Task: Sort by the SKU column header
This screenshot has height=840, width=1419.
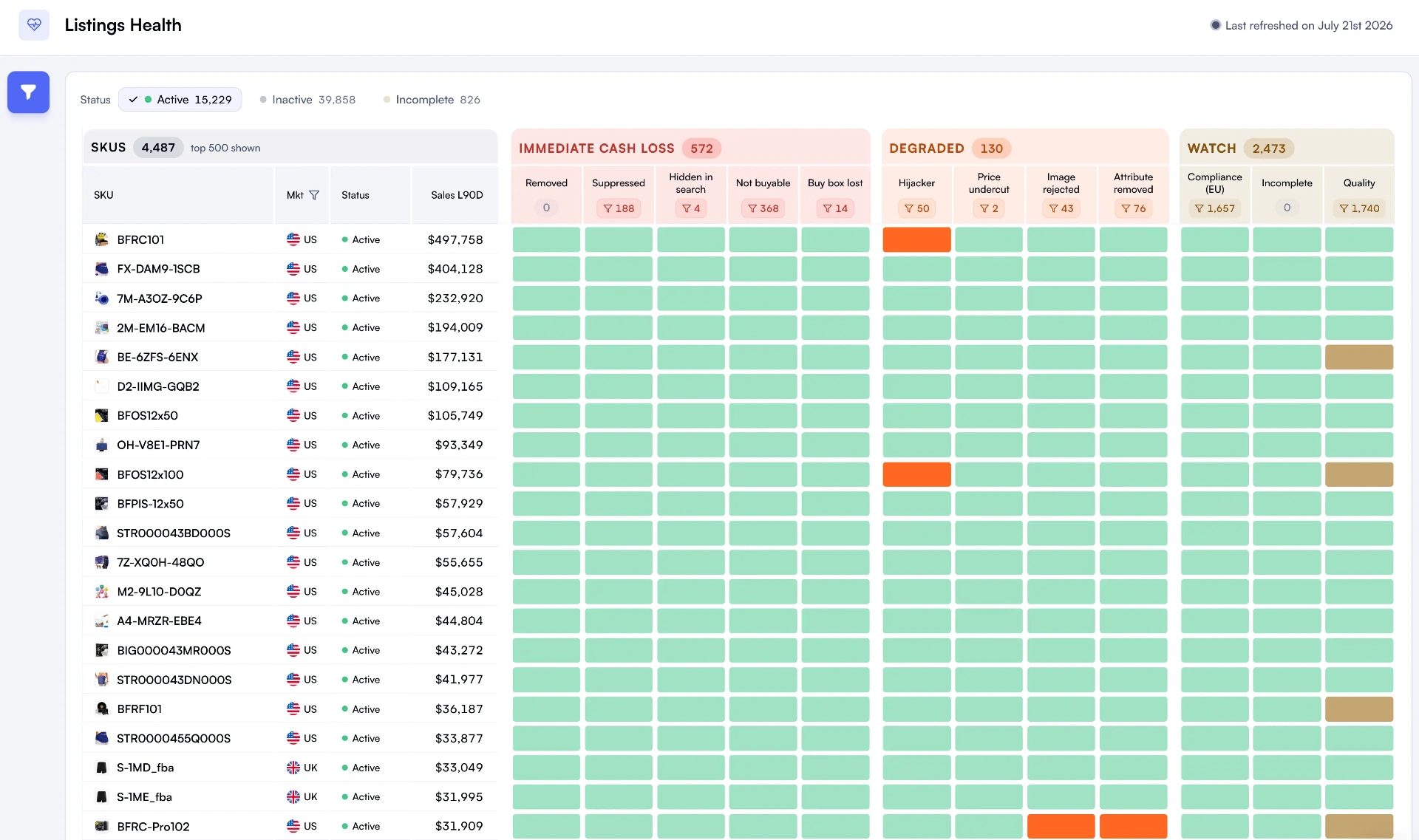Action: coord(103,195)
